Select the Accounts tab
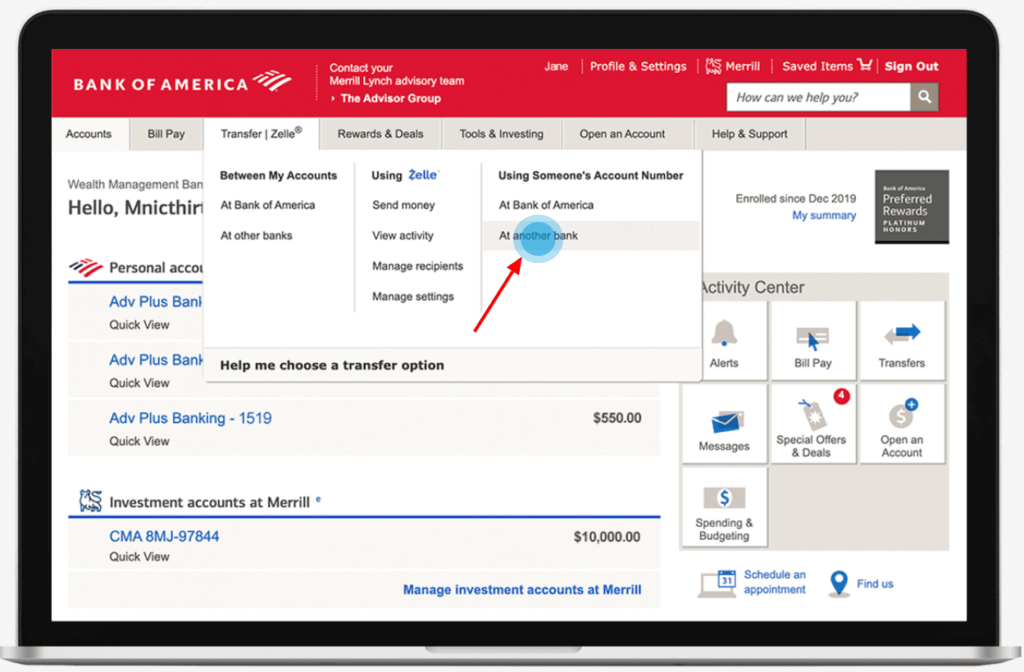Screen dimensions: 1024x672 89,134
